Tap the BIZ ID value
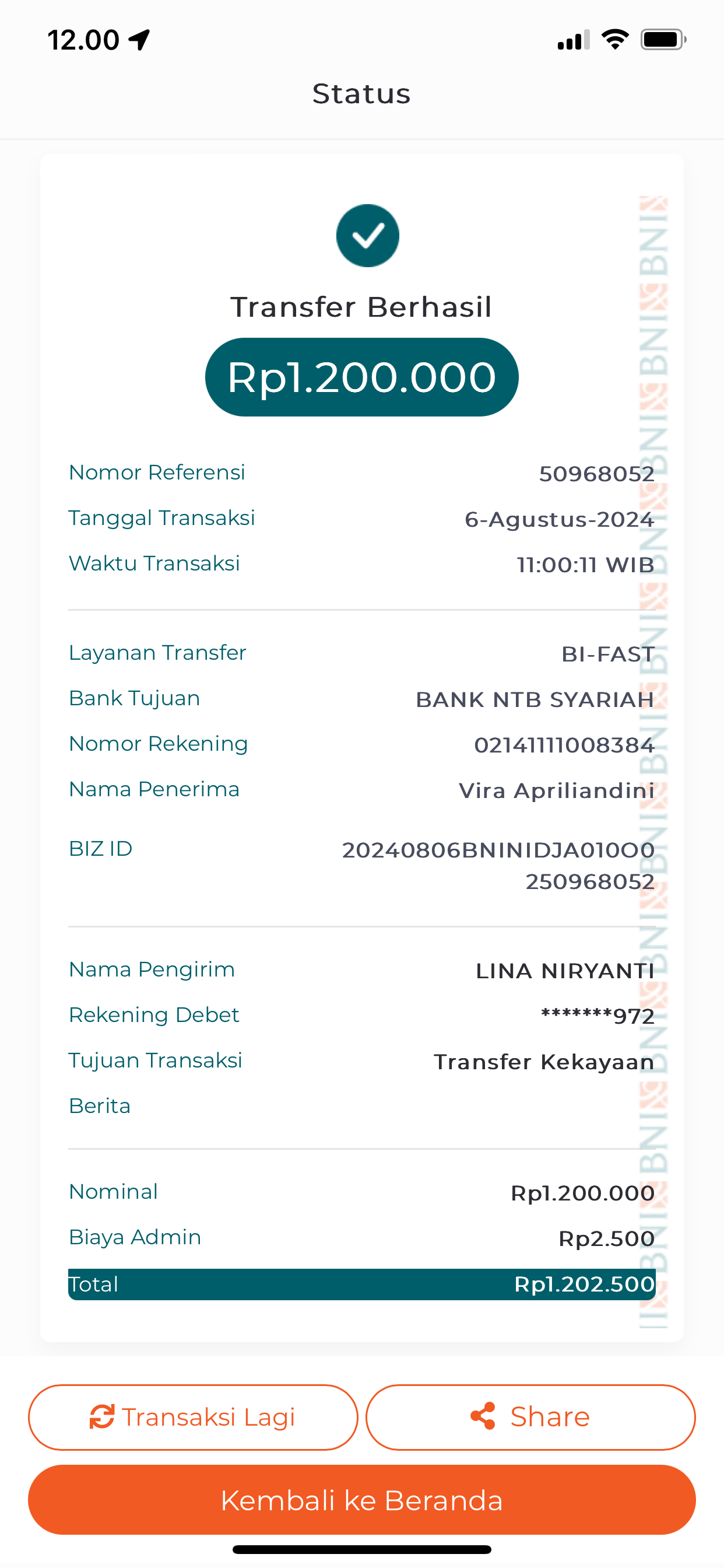Screen dimensions: 724x1568 tap(498, 865)
